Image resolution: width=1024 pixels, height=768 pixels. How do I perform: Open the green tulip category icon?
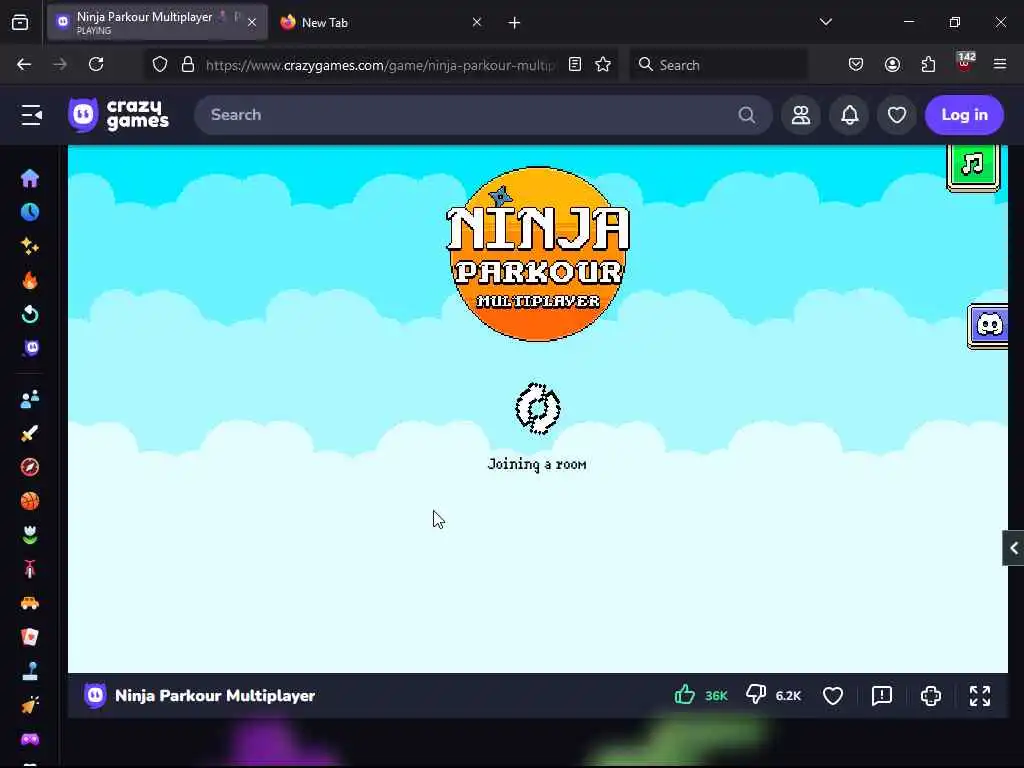[30, 535]
